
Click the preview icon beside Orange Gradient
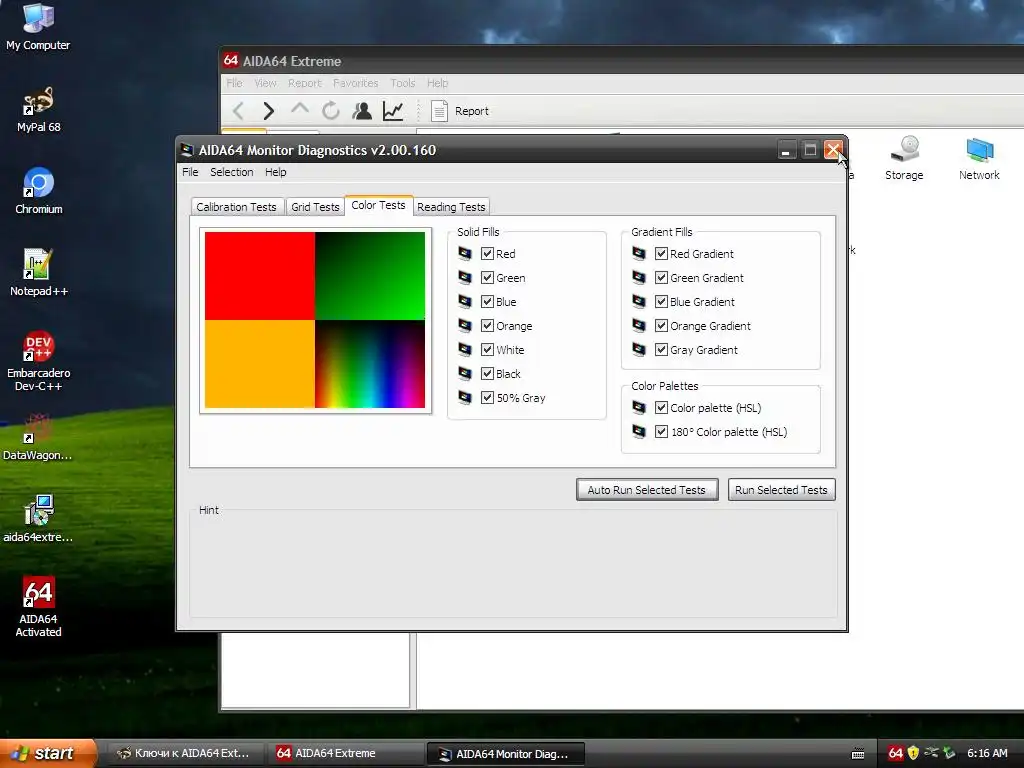pyautogui.click(x=639, y=325)
